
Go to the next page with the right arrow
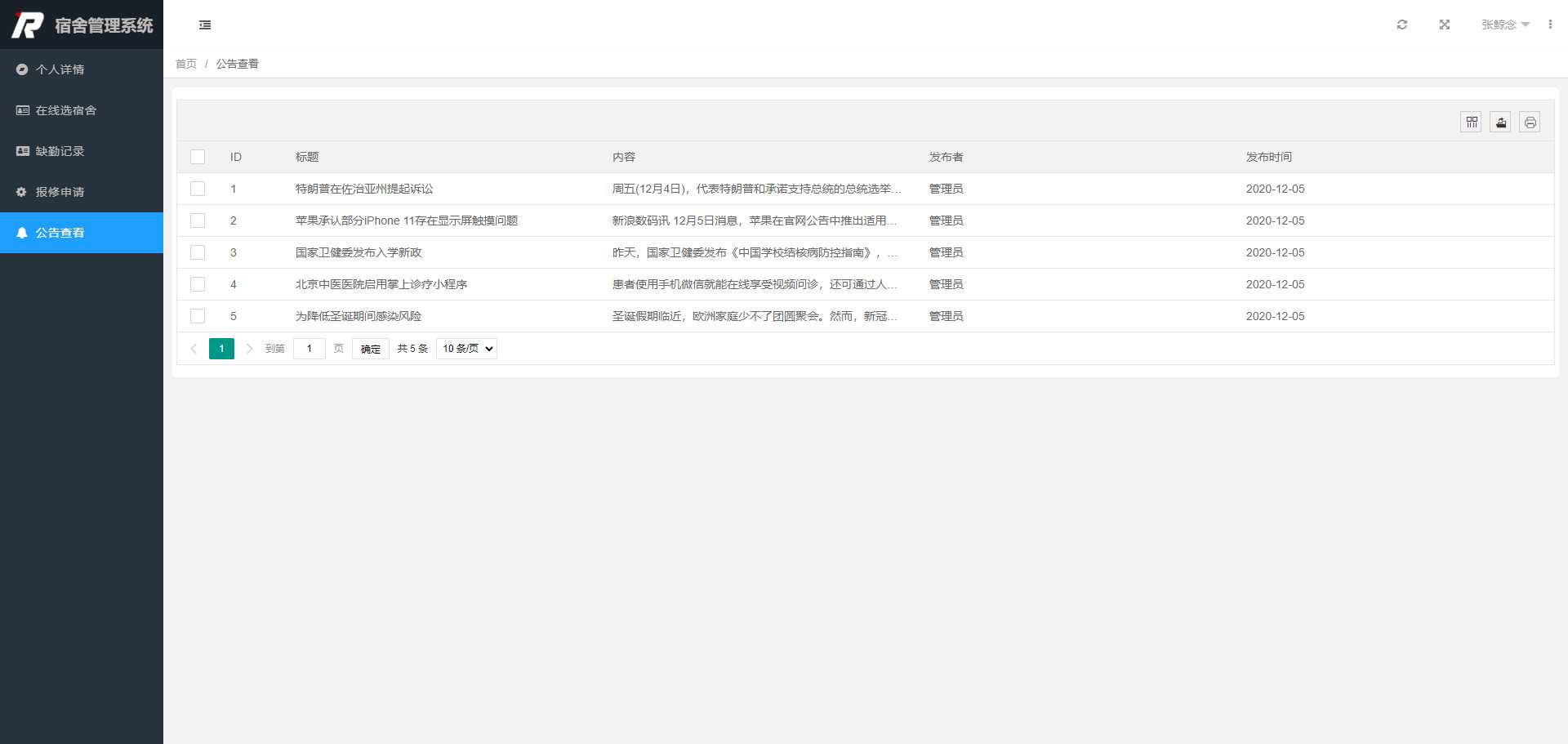(249, 349)
